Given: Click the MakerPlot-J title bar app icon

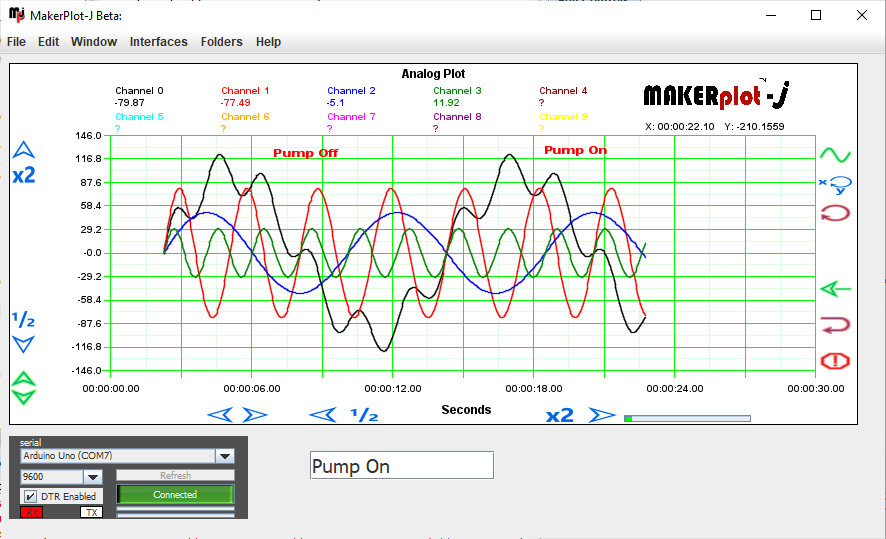Looking at the screenshot, I should pos(16,15).
